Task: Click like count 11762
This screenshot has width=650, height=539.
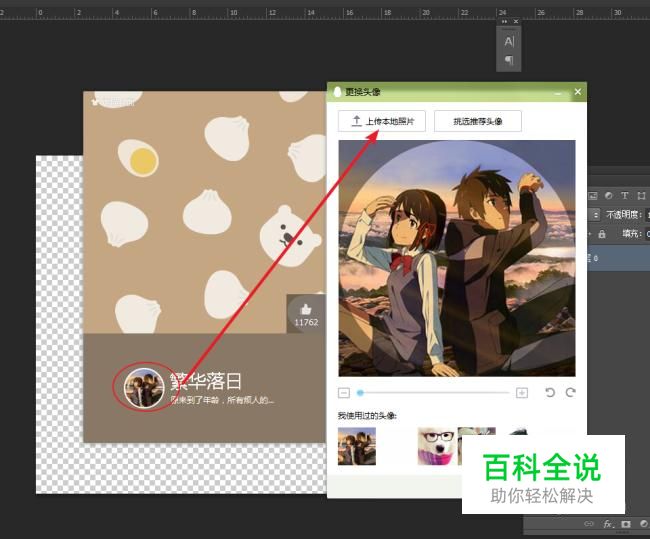Action: click(x=306, y=322)
